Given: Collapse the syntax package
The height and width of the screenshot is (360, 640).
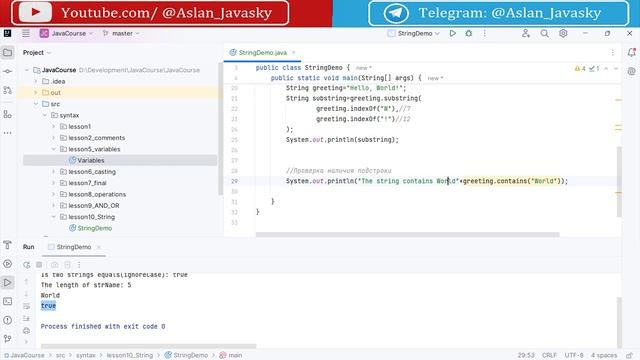Looking at the screenshot, I should [x=45, y=116].
